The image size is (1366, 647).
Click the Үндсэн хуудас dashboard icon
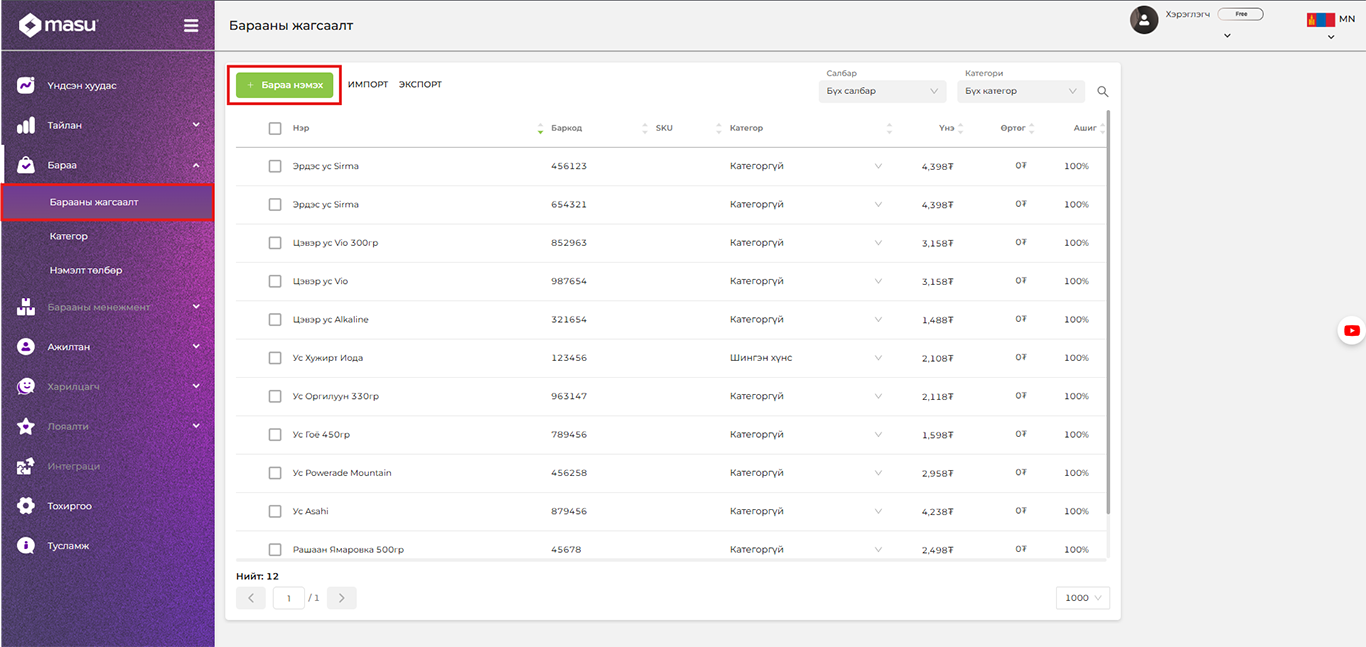26,86
